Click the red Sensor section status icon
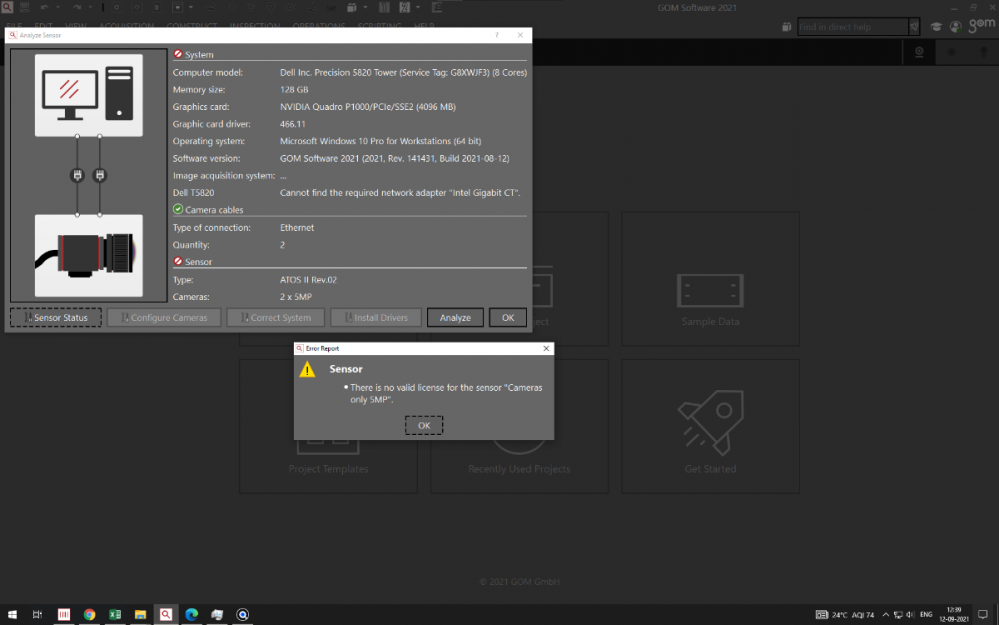The height and width of the screenshot is (625, 999). click(x=178, y=262)
